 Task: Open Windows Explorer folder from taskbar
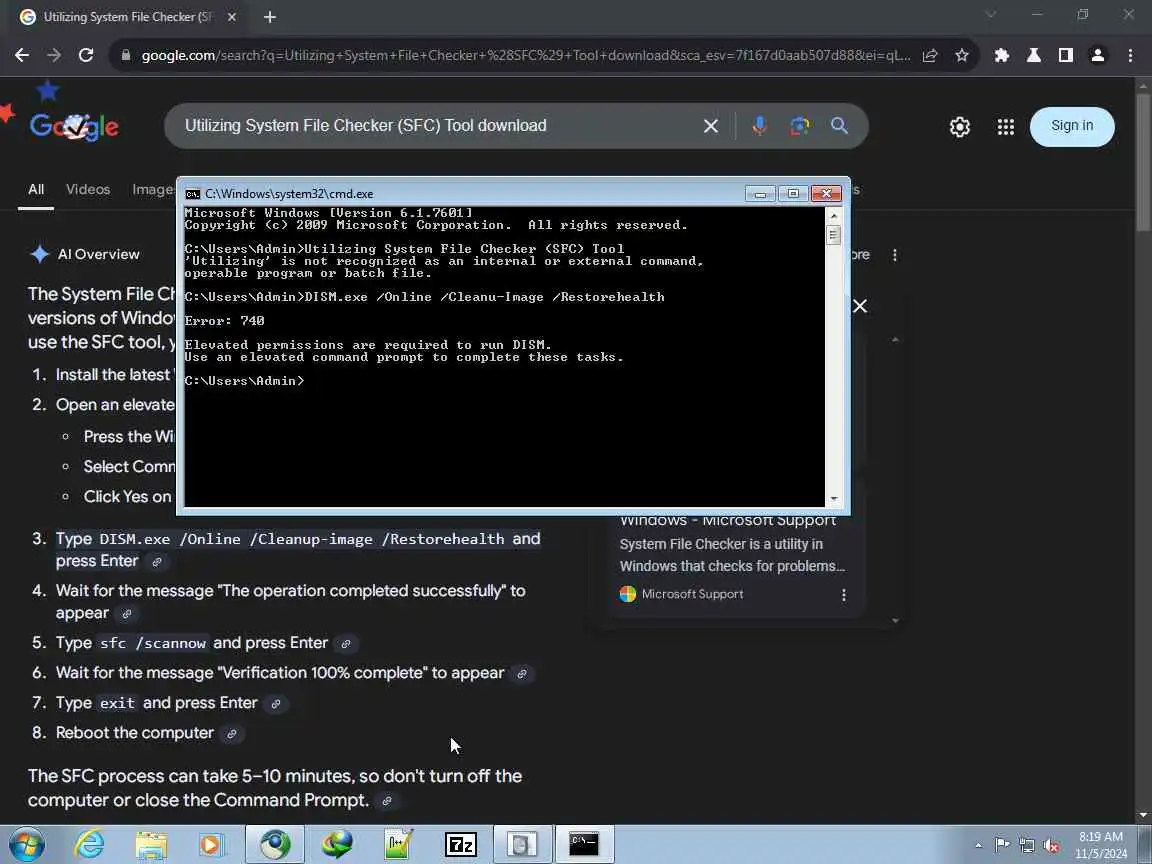151,844
